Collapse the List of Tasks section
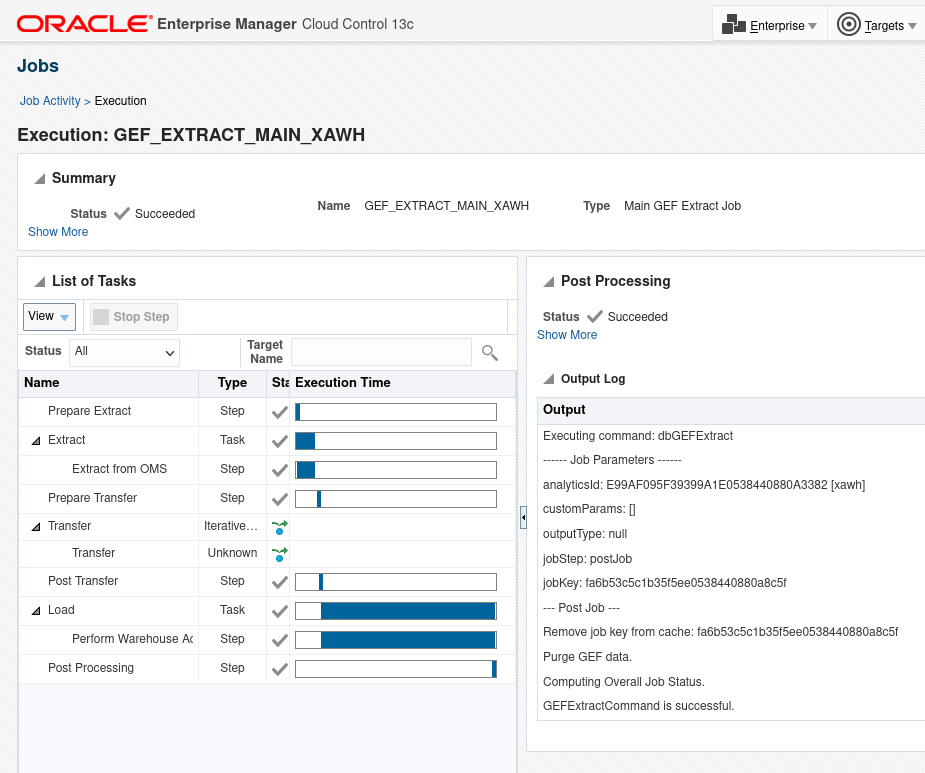The width and height of the screenshot is (925, 773). coord(40,281)
